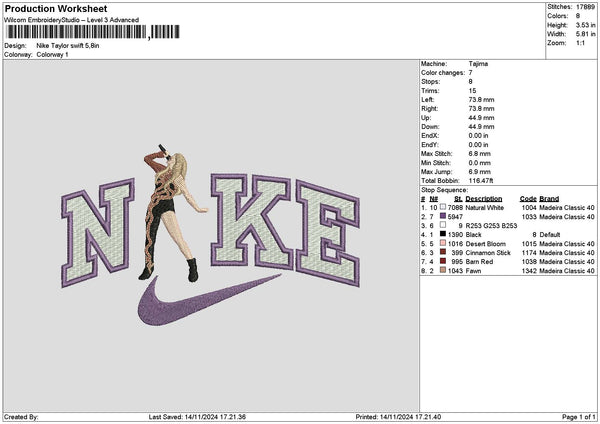The width and height of the screenshot is (600, 424).
Task: Click the barcode in the header
Action: [x=93, y=32]
